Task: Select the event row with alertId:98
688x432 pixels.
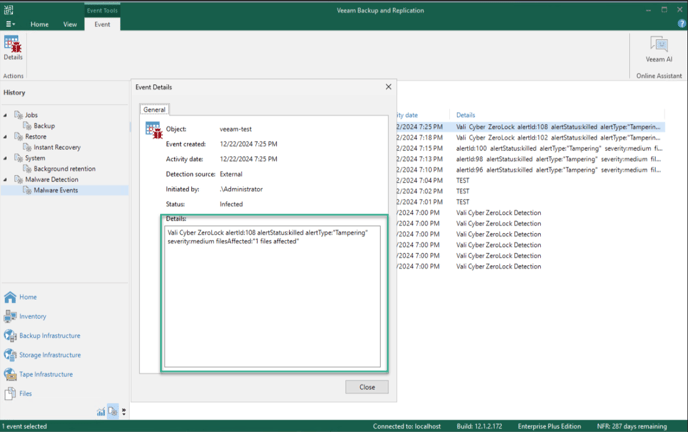Action: coord(531,159)
